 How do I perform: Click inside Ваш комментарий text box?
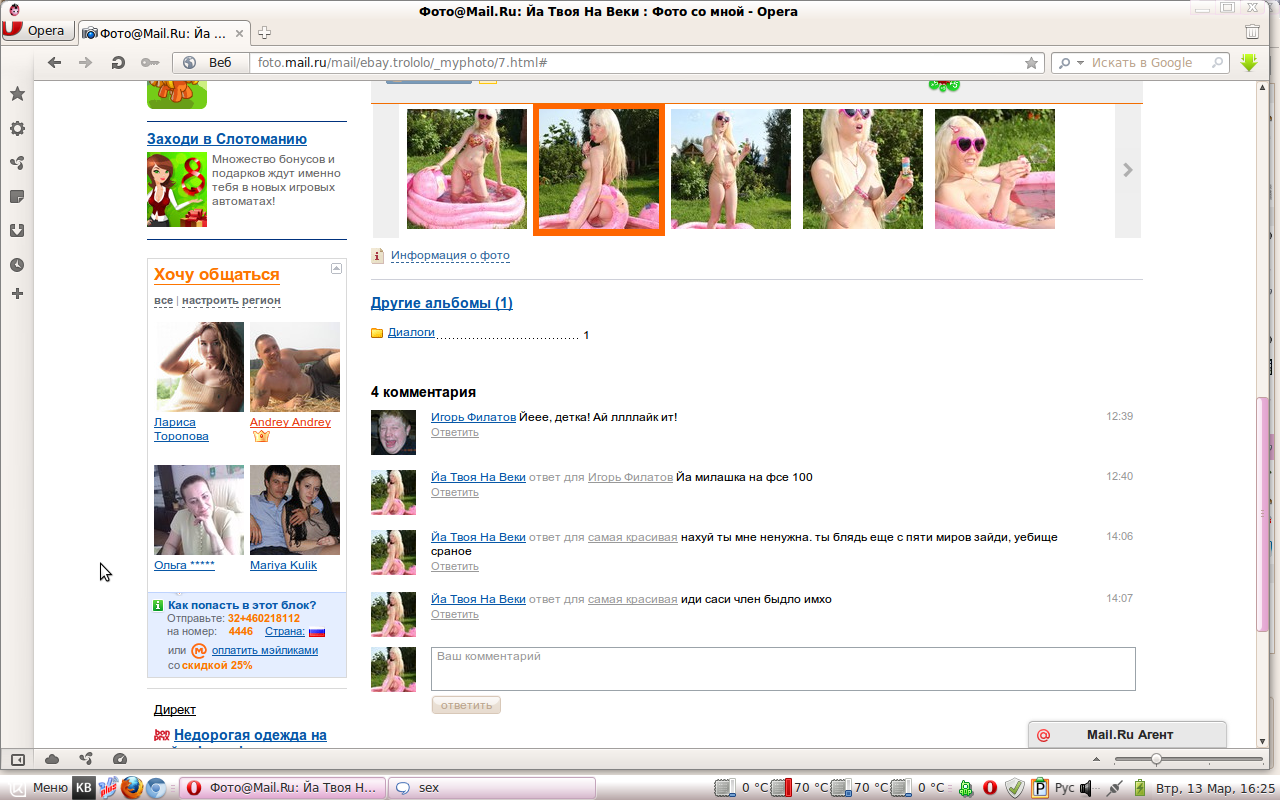tap(783, 669)
